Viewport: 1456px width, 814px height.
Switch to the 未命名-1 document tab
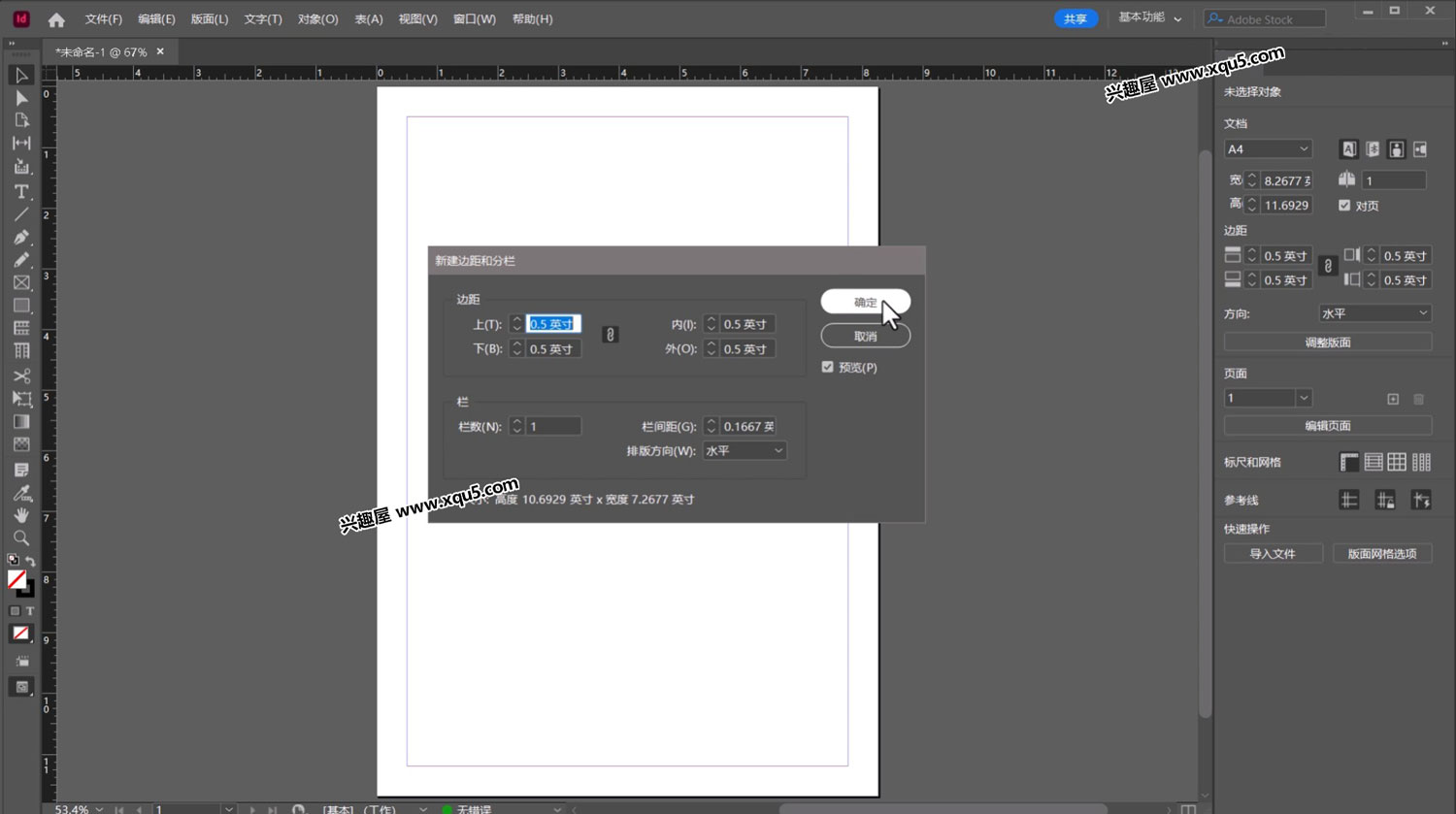coord(100,51)
